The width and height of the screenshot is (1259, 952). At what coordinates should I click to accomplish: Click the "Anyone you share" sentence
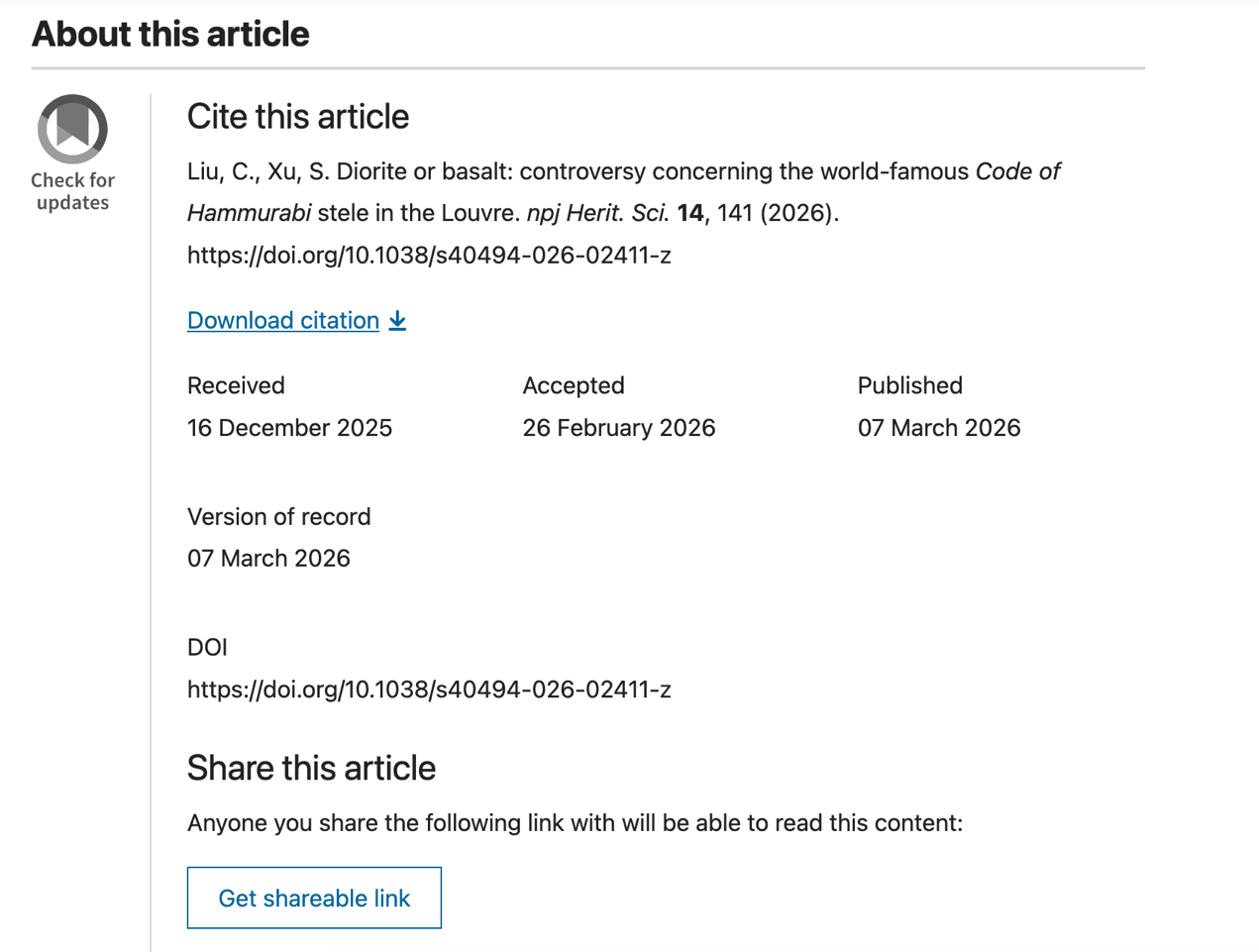click(x=575, y=823)
